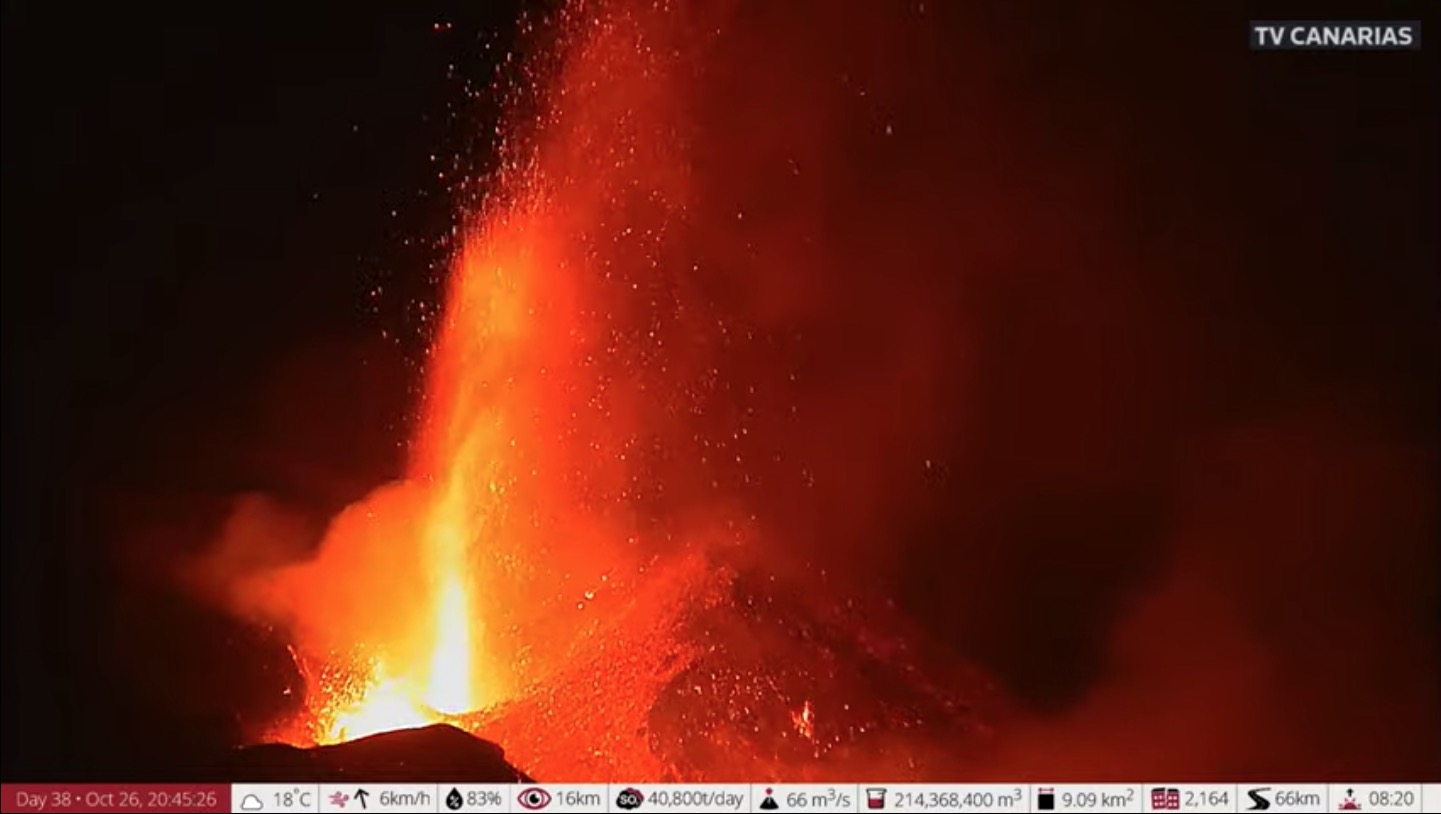This screenshot has height=814, width=1441.
Task: Click the 2,164 buildings count
Action: 1207,799
